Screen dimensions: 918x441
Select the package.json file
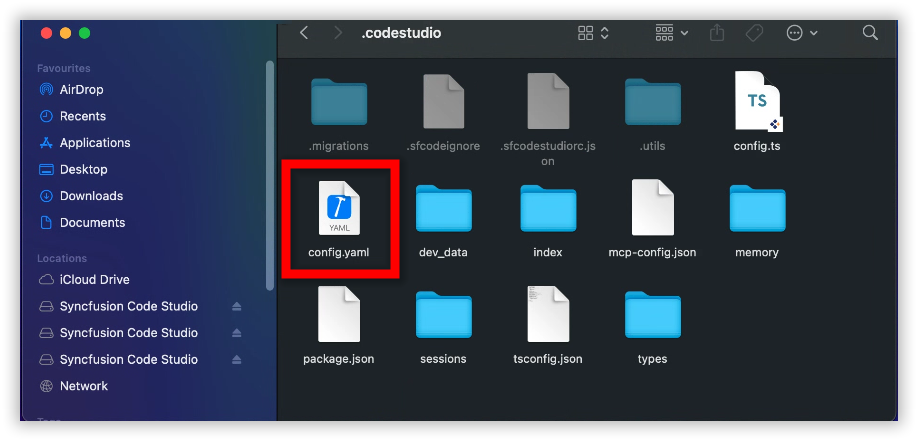(x=338, y=314)
